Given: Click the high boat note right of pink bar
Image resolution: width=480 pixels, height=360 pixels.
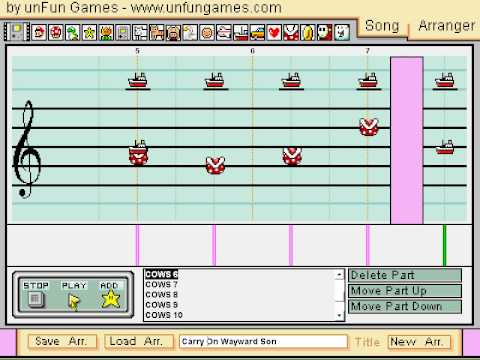Looking at the screenshot, I should click(445, 80).
